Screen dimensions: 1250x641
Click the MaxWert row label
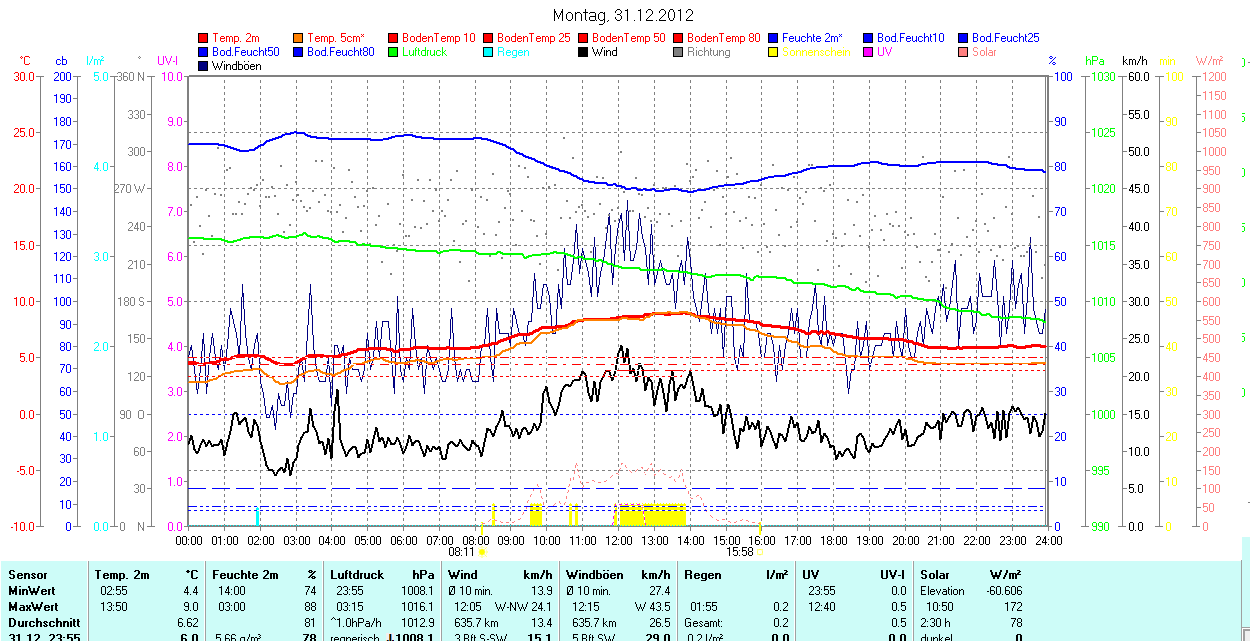point(33,607)
